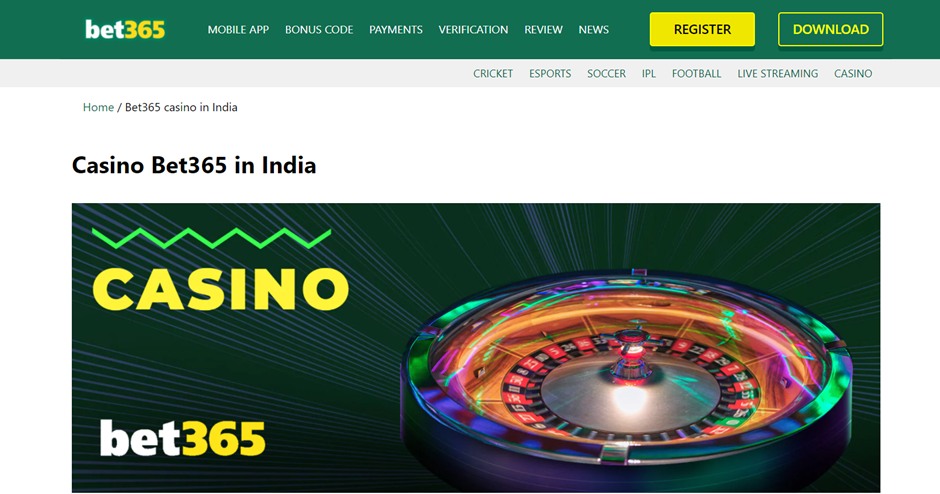Image resolution: width=940 pixels, height=494 pixels.
Task: Open the News page
Action: tap(593, 29)
